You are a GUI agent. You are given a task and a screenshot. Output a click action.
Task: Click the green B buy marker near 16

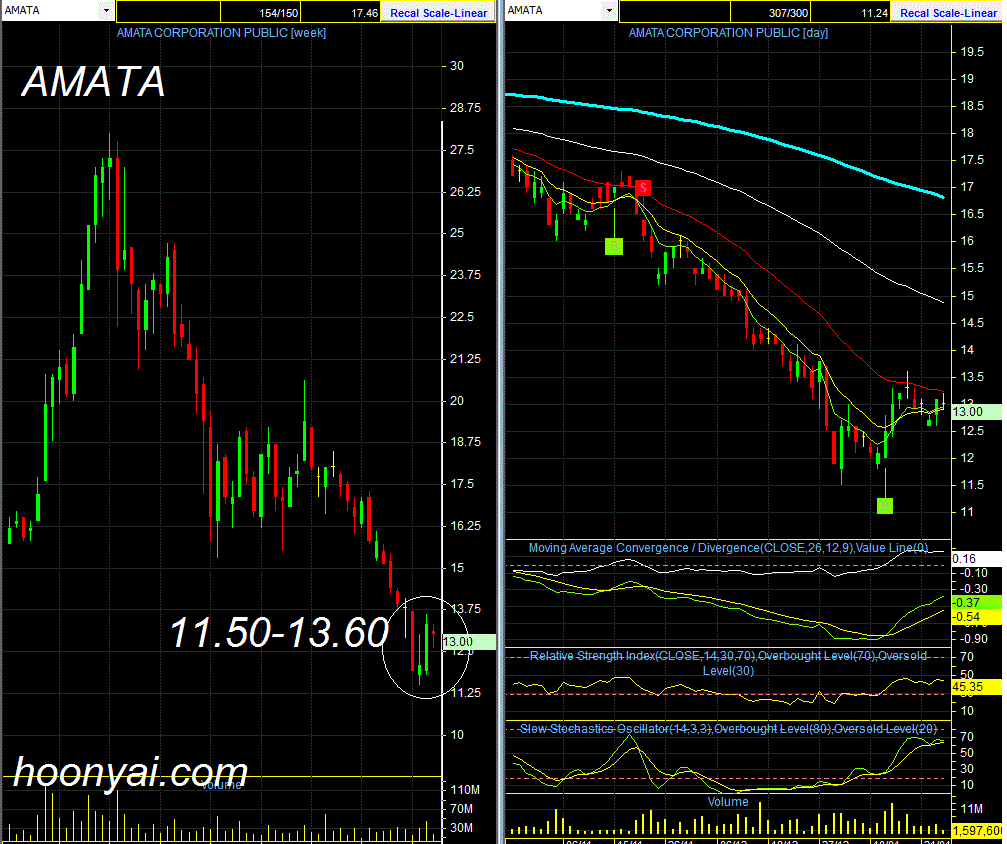click(x=614, y=246)
